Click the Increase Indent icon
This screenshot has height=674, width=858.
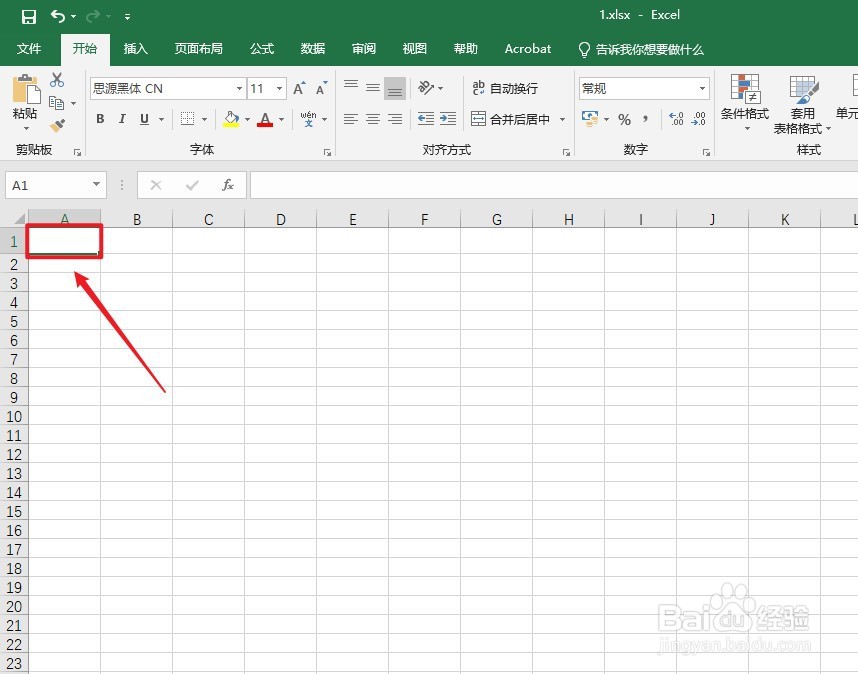(x=448, y=119)
